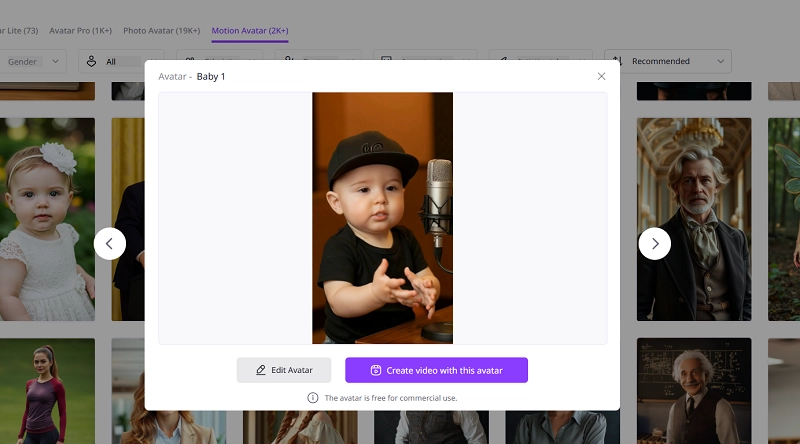The width and height of the screenshot is (800, 444).
Task: Choose the gray-haired man in ornate hall avatar
Action: pyautogui.click(x=694, y=218)
